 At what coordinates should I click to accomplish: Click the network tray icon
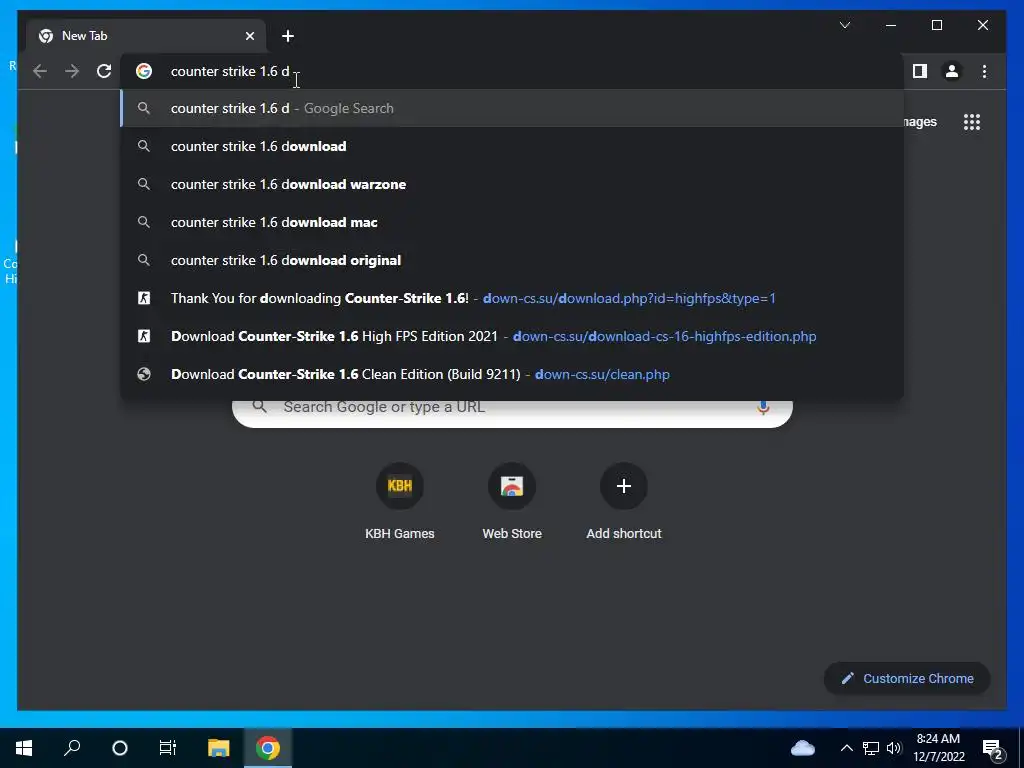[x=871, y=748]
